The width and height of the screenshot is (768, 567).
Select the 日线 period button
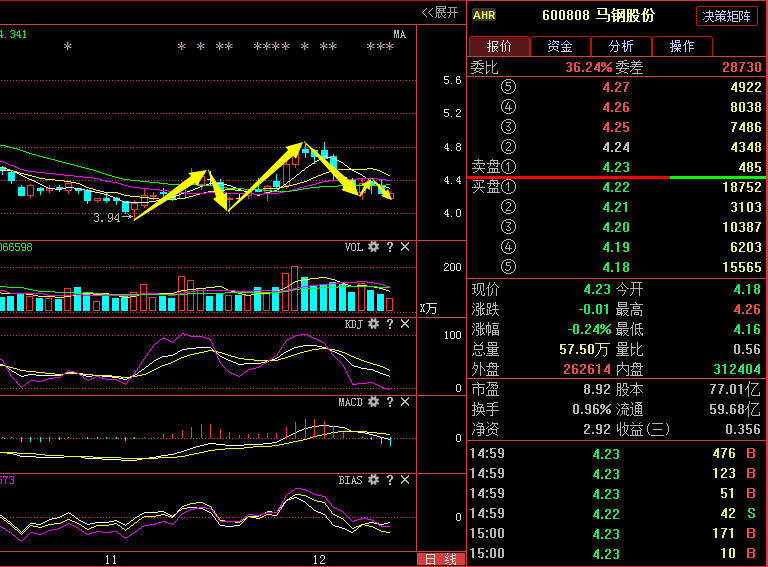(x=441, y=559)
